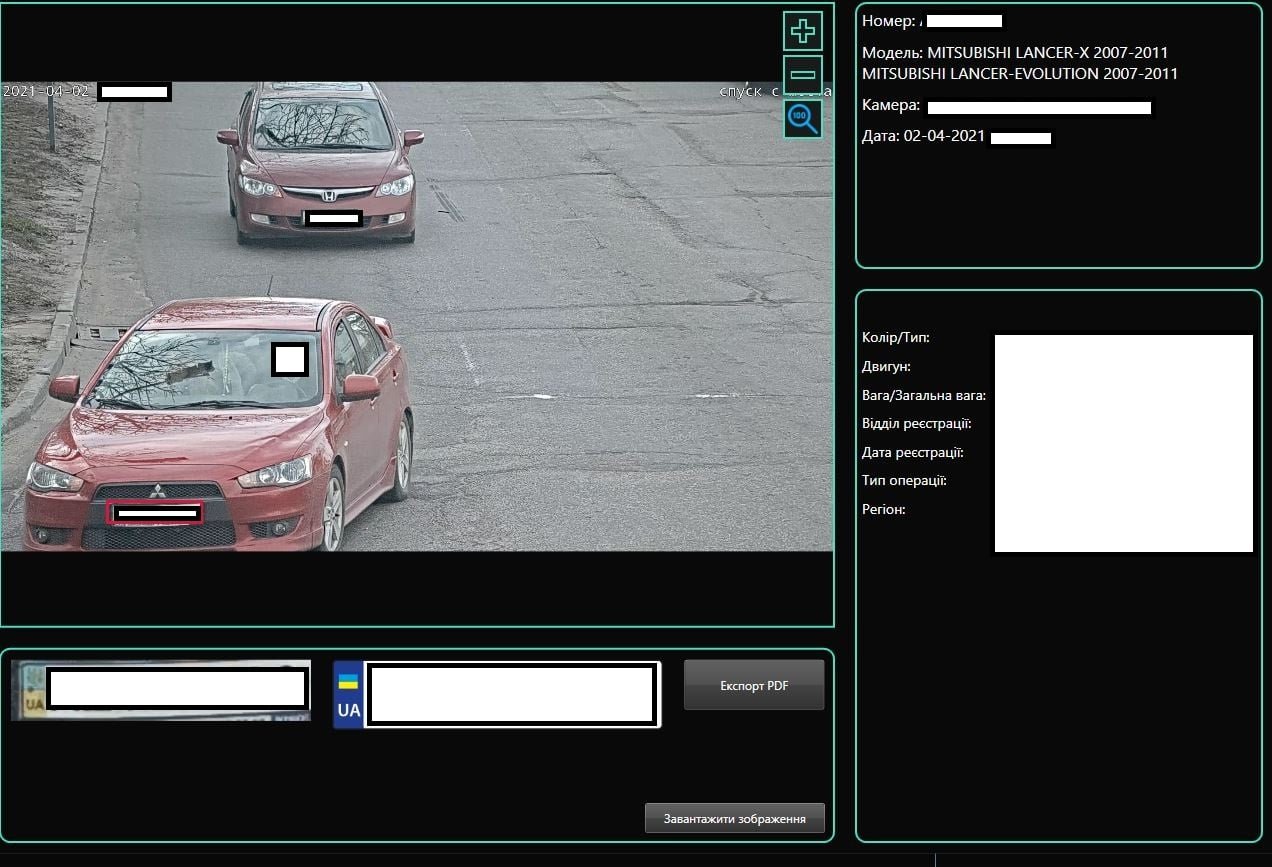Click the Модель MITSUBISHI LANCER-X text
This screenshot has height=867, width=1272.
1014,52
